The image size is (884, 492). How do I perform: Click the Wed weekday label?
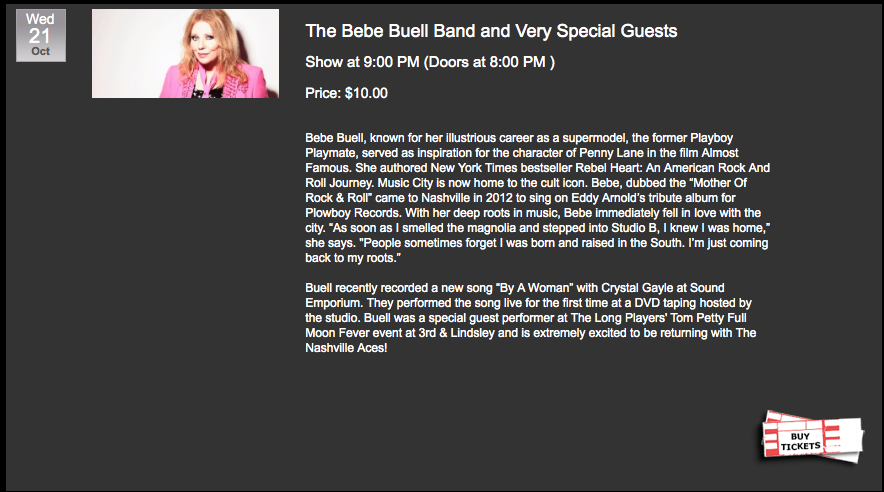[41, 19]
